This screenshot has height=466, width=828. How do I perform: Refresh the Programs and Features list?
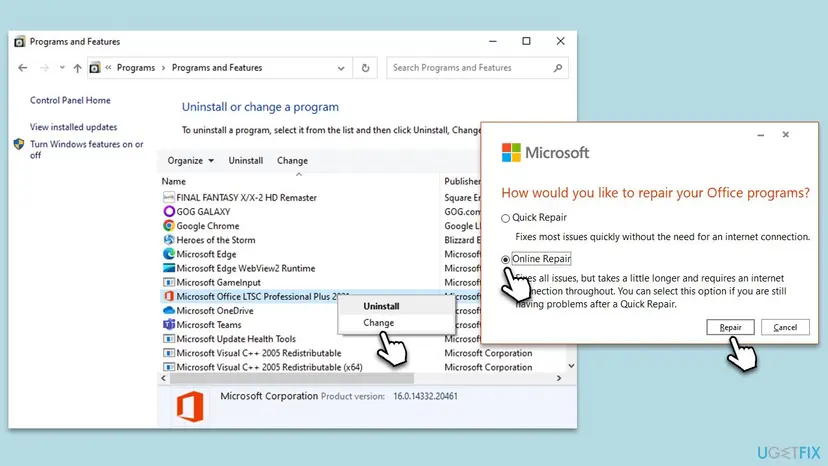coord(365,68)
